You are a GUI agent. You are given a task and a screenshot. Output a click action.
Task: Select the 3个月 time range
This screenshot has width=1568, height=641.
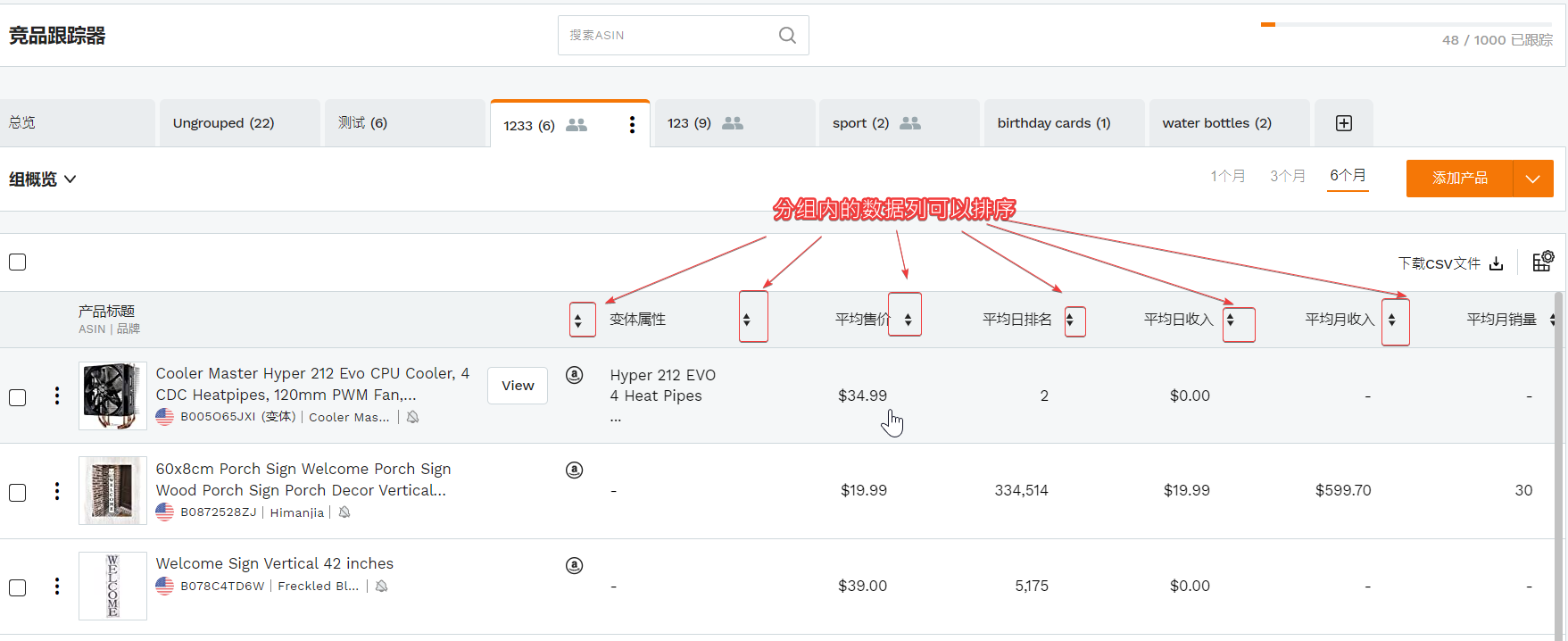[1287, 176]
